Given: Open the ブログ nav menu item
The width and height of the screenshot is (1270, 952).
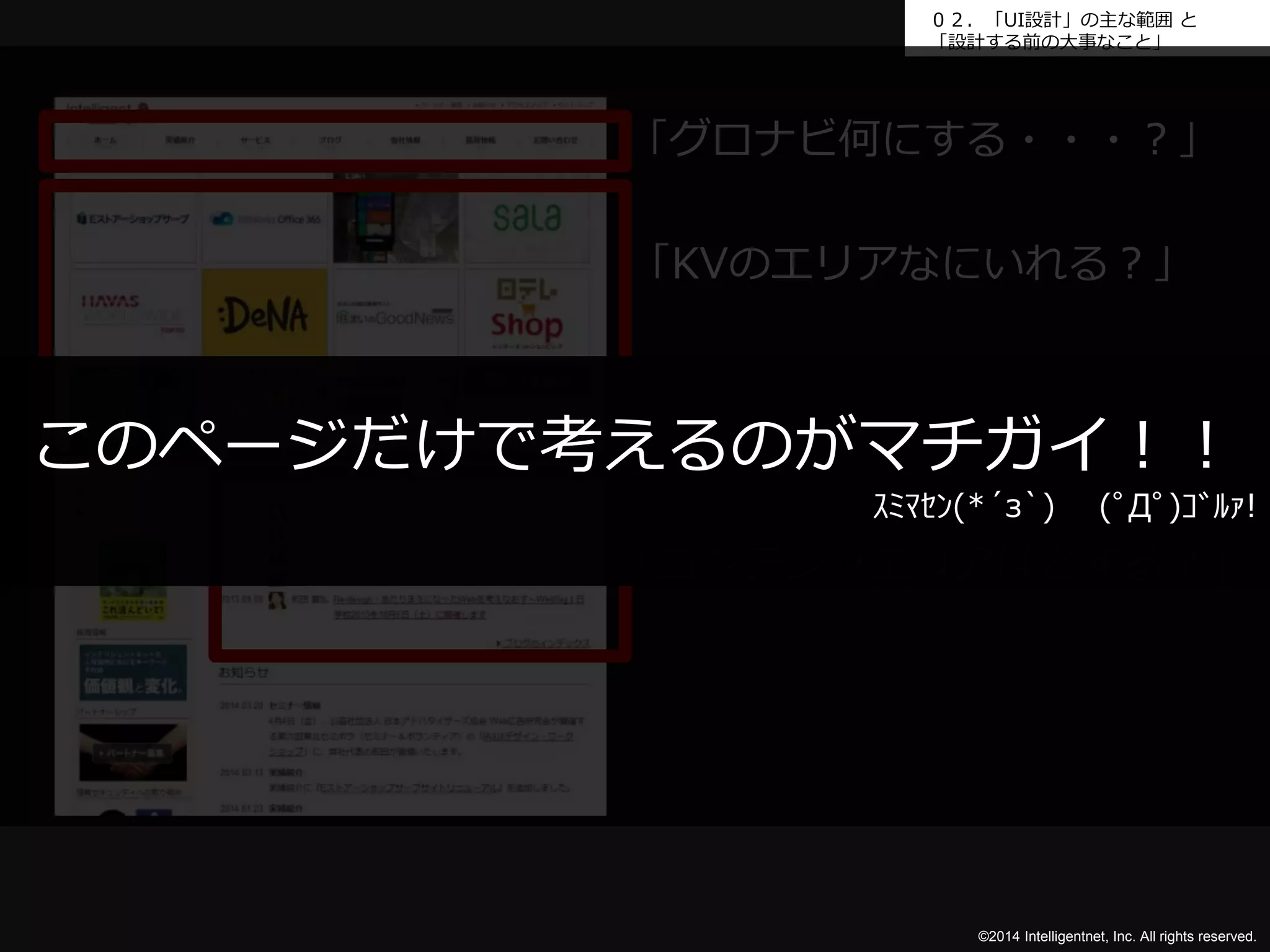Looking at the screenshot, I should pos(331,140).
